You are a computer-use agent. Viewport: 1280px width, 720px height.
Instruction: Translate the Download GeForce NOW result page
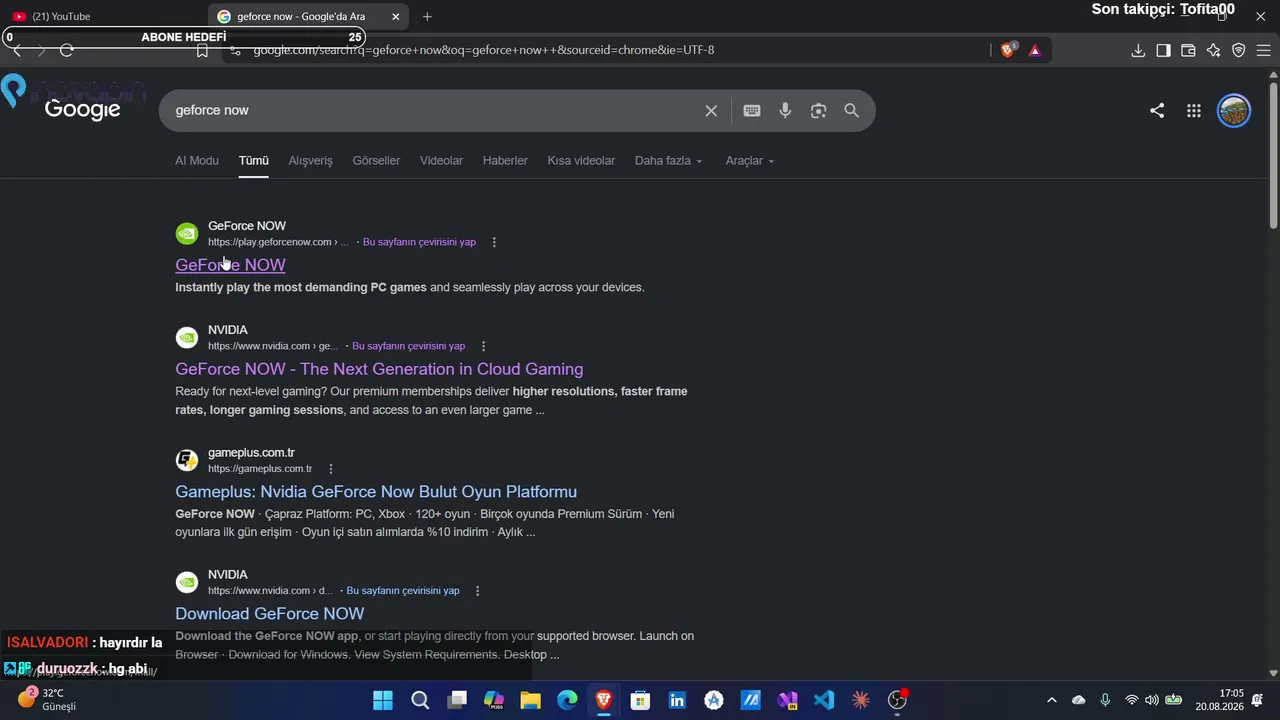(403, 591)
